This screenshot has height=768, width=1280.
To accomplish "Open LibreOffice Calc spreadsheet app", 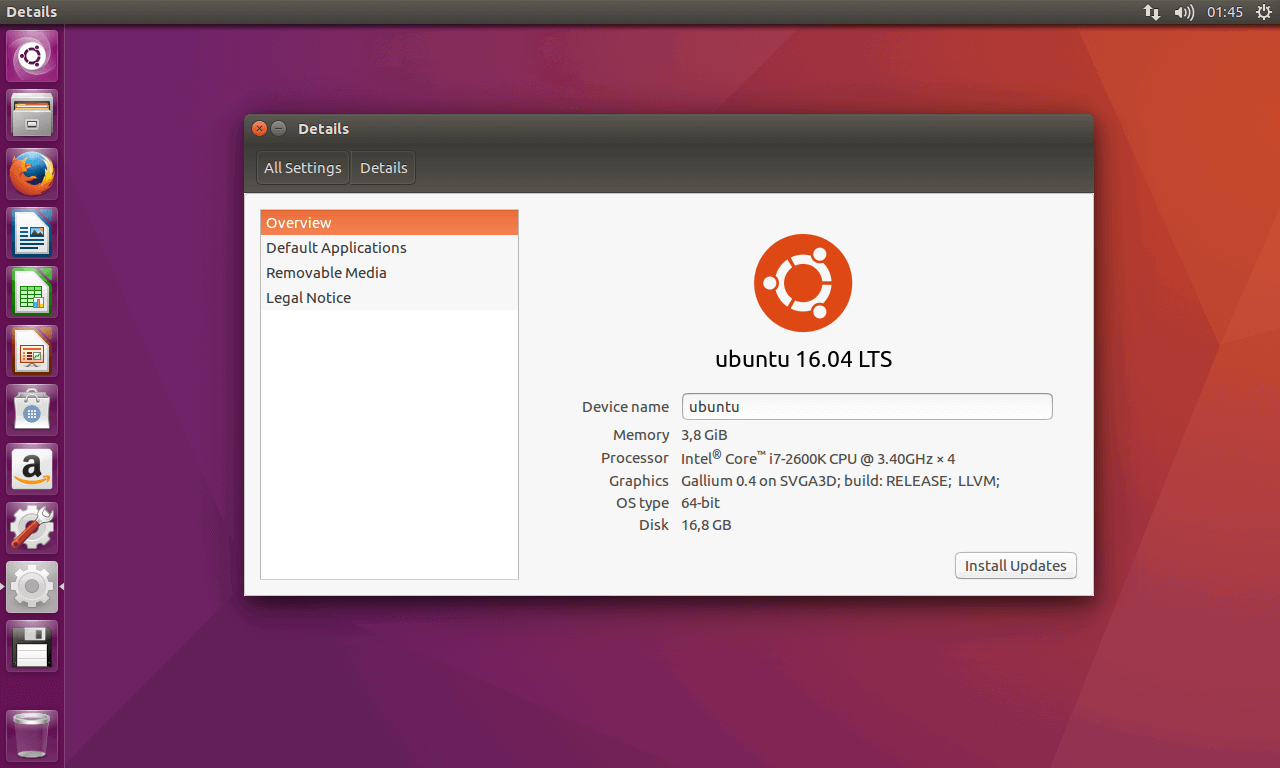I will tap(32, 291).
